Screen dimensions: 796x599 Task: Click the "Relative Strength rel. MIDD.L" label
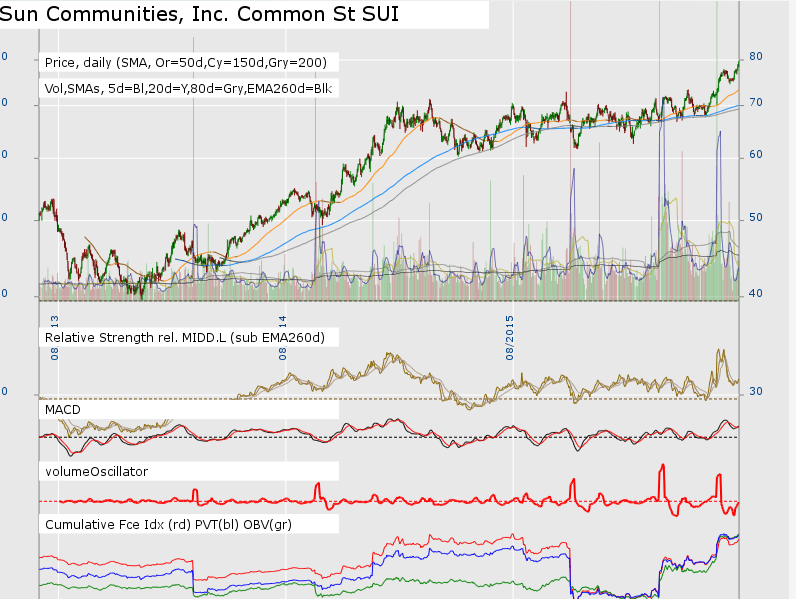point(185,338)
